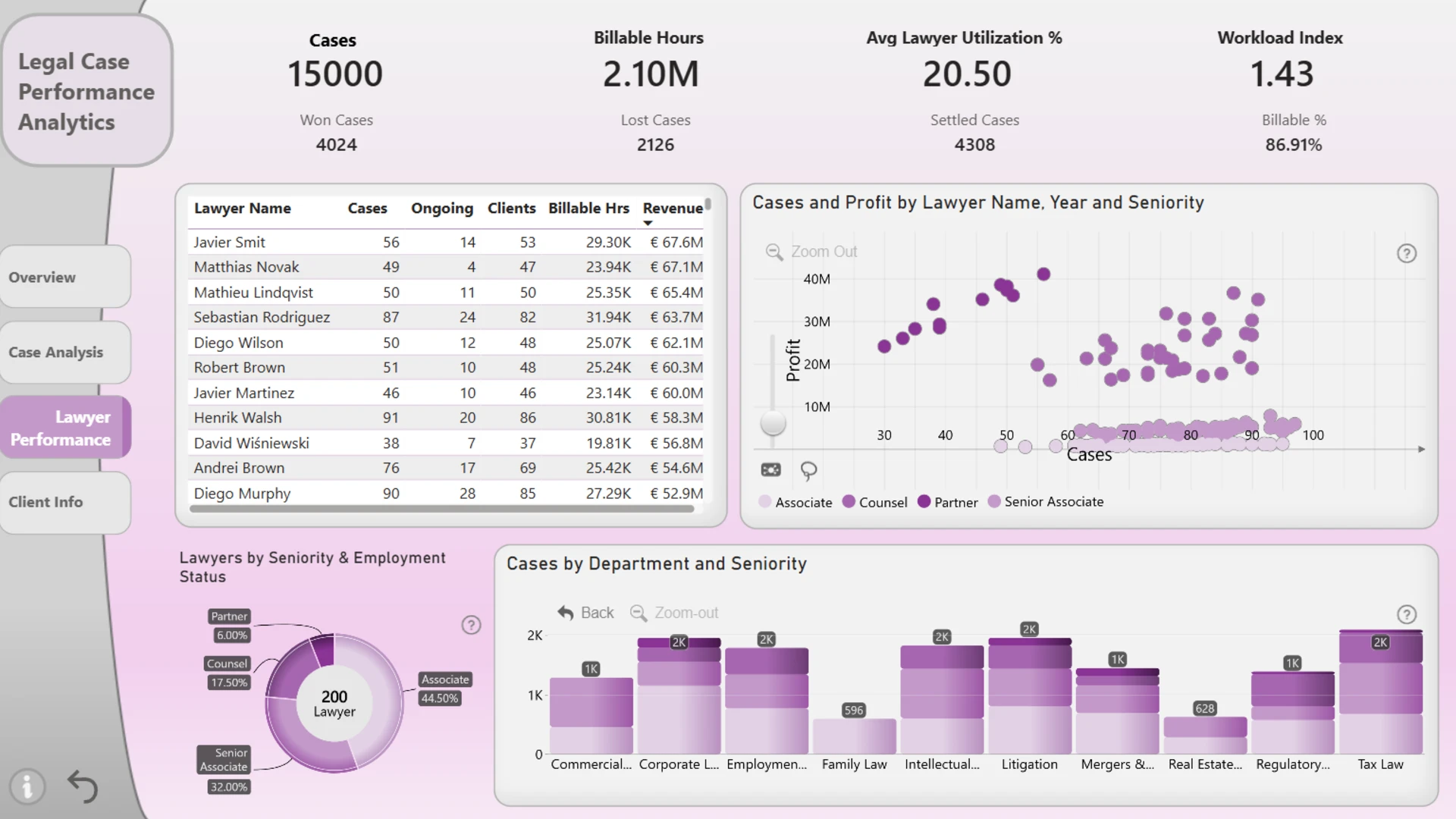The height and width of the screenshot is (819, 1456).
Task: Click the Counsel 17.50% donut label
Action: [x=227, y=673]
